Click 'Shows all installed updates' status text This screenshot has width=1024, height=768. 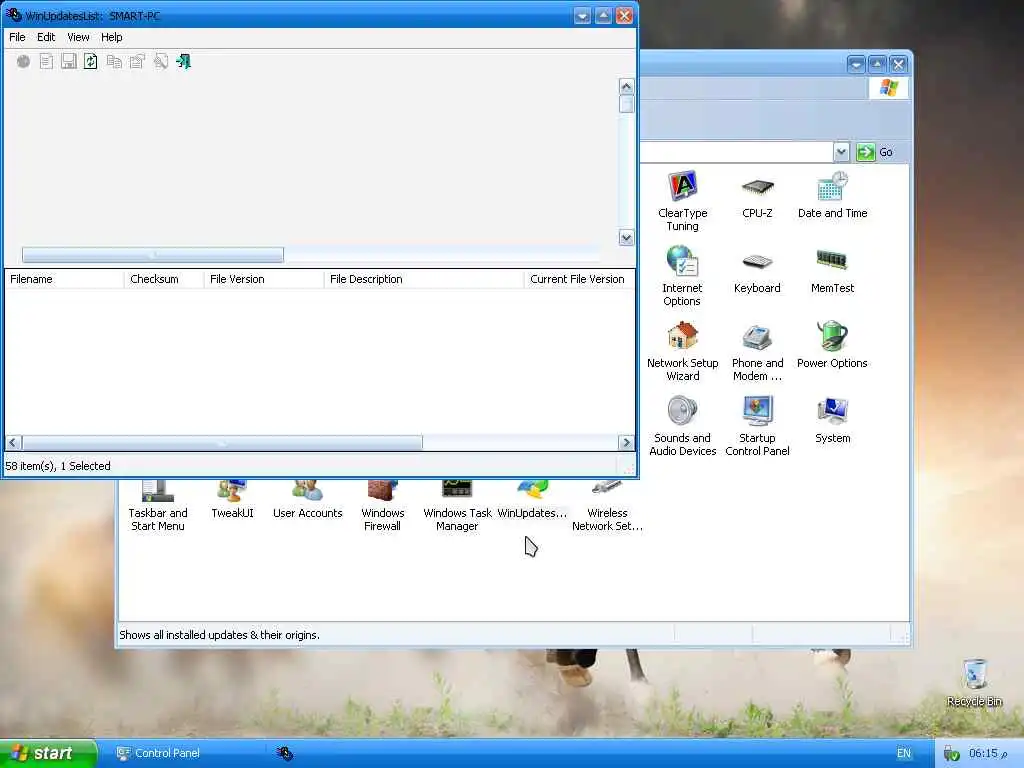point(219,635)
